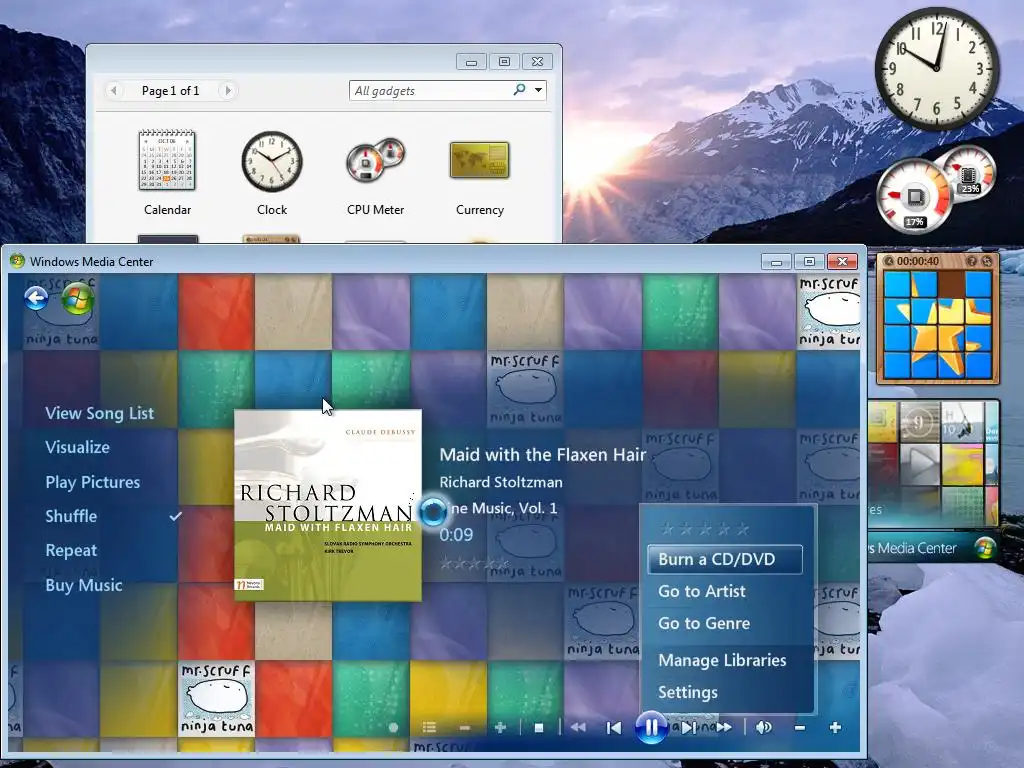Image resolution: width=1024 pixels, height=768 pixels.
Task: Choose Play Pictures
Action: [93, 482]
